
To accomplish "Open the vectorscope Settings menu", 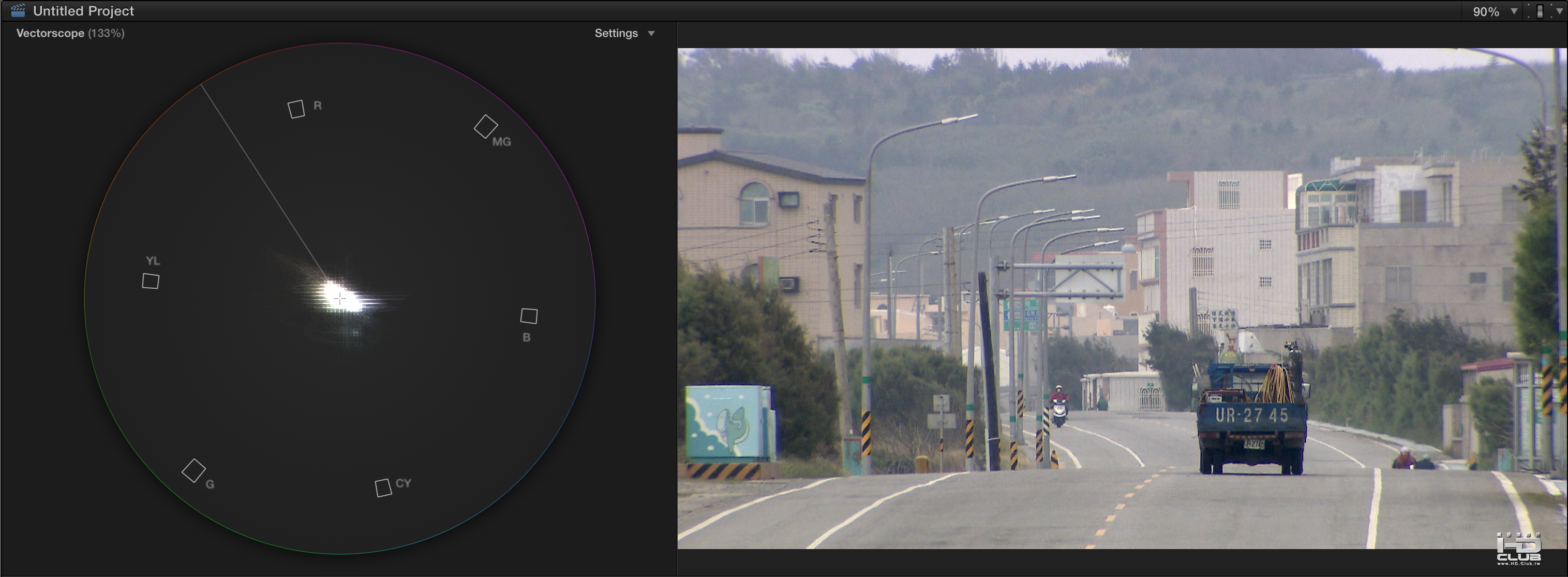I will [x=616, y=34].
